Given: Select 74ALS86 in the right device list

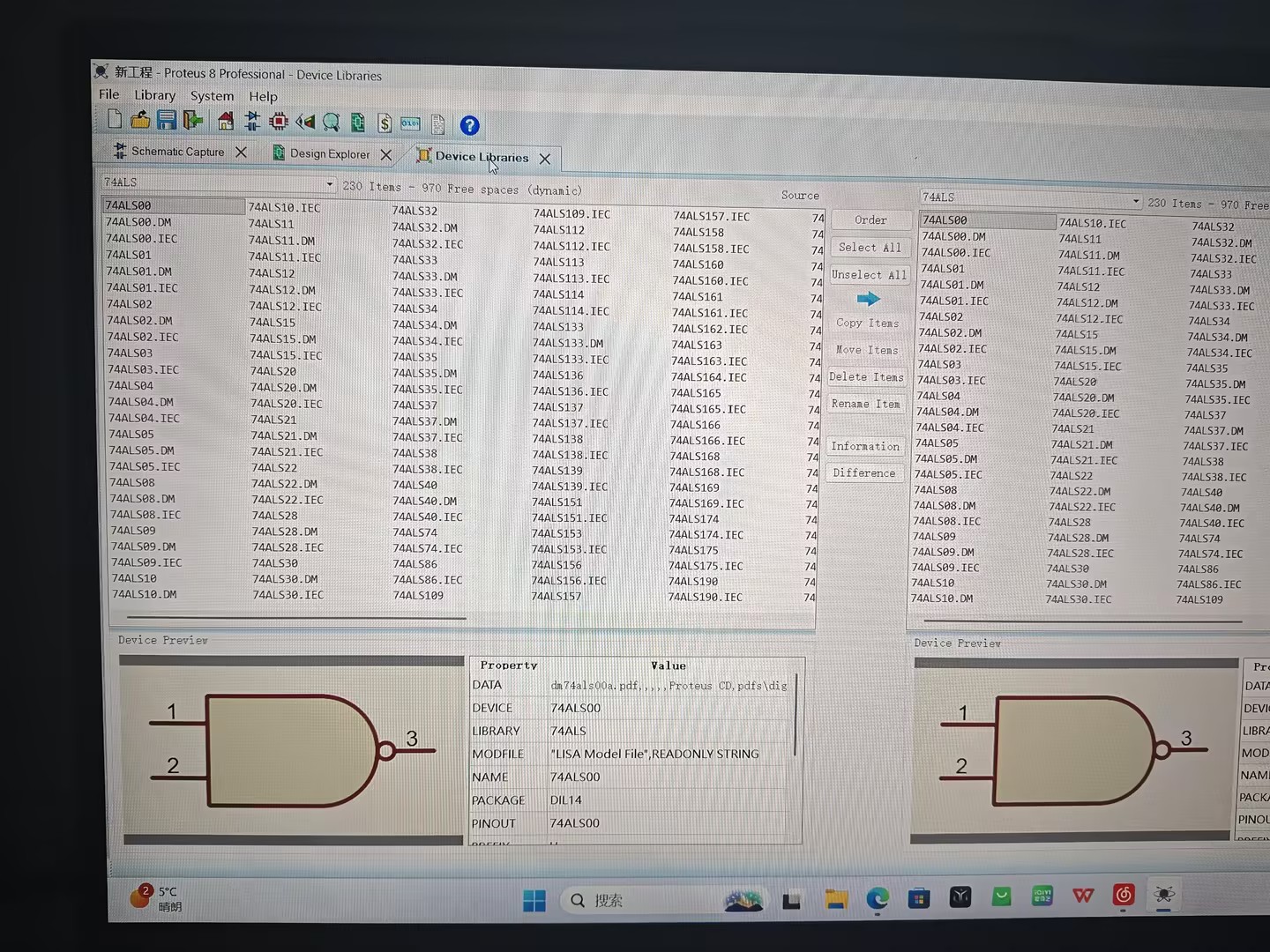Looking at the screenshot, I should point(1199,569).
